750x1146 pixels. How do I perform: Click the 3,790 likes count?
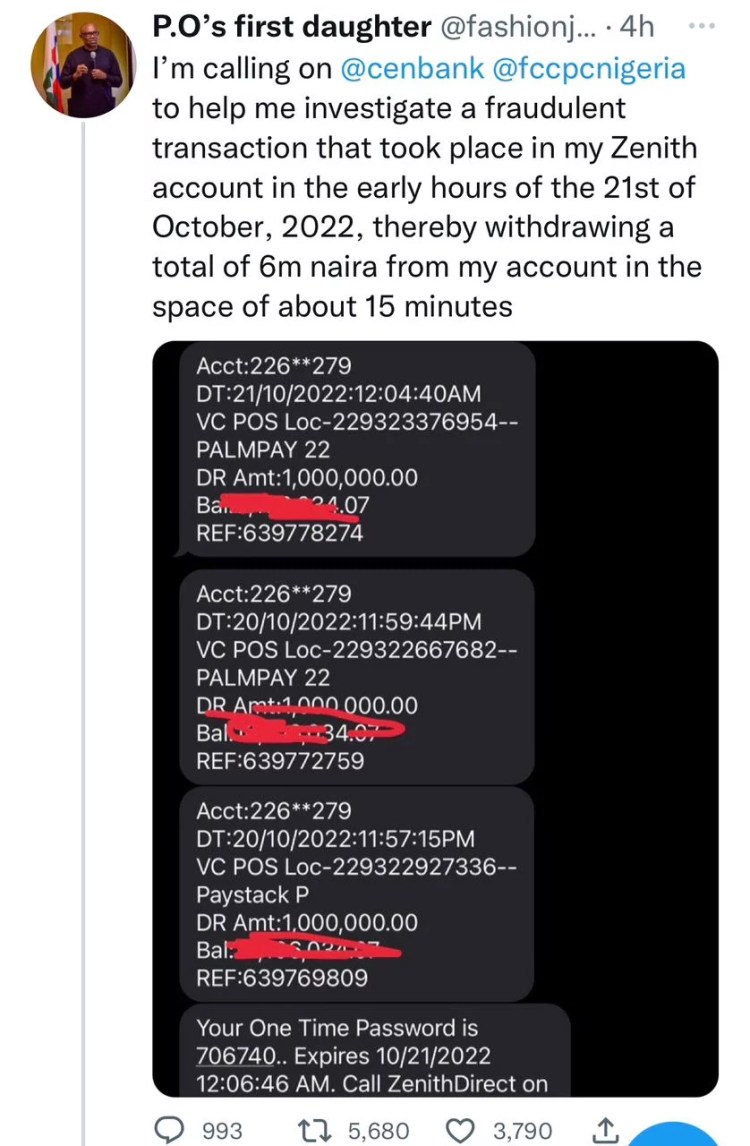pyautogui.click(x=524, y=1131)
